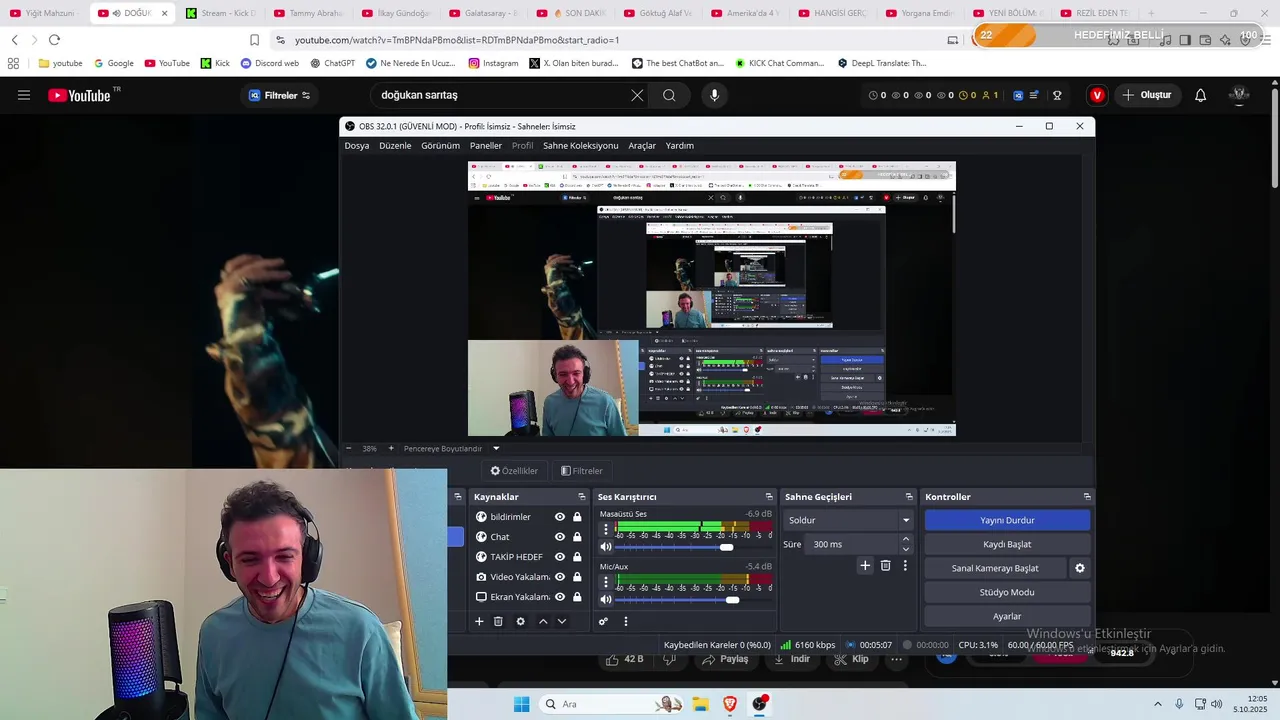Open audio mixer bottom three-dot menu
This screenshot has width=1280, height=720.
(626, 621)
